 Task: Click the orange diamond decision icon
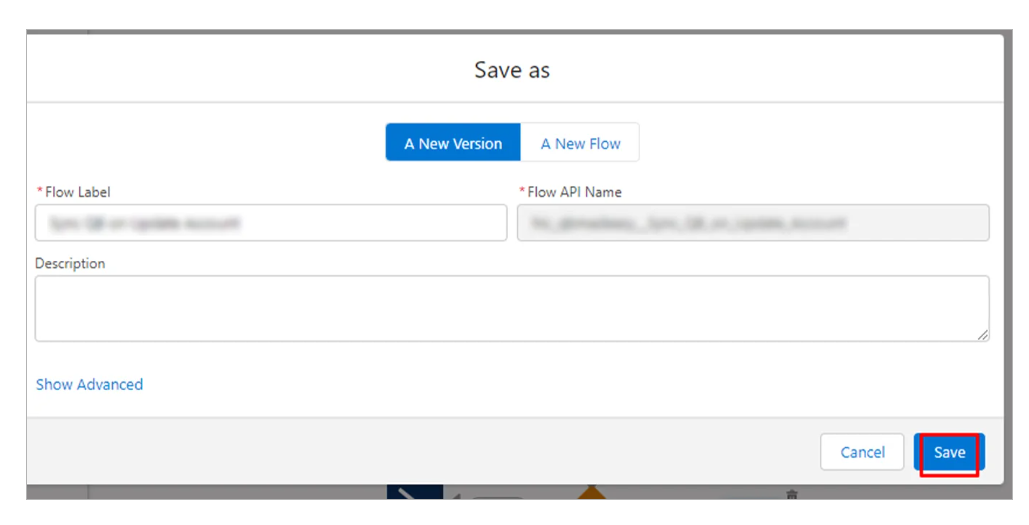[x=591, y=492]
